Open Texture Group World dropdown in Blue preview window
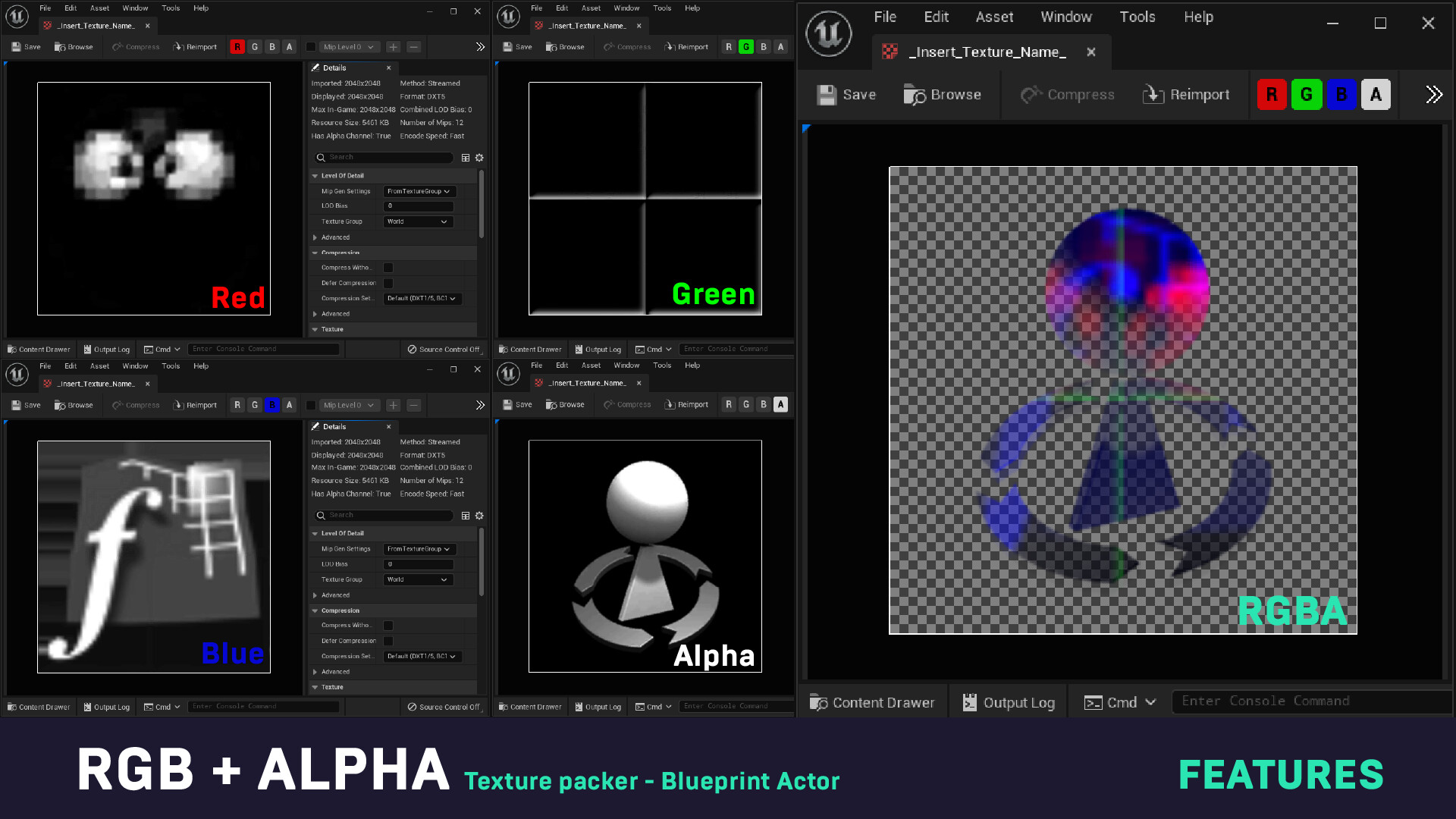 (417, 579)
